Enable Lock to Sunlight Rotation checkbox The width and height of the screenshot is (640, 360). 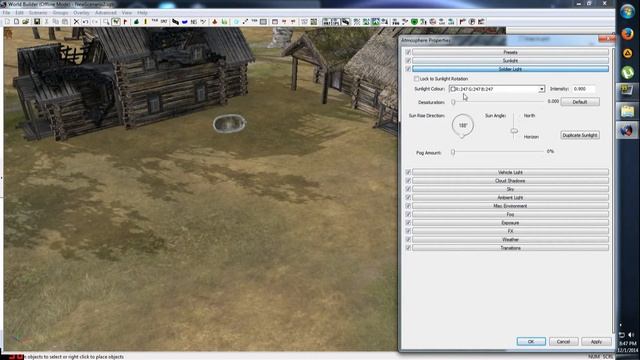coord(416,78)
